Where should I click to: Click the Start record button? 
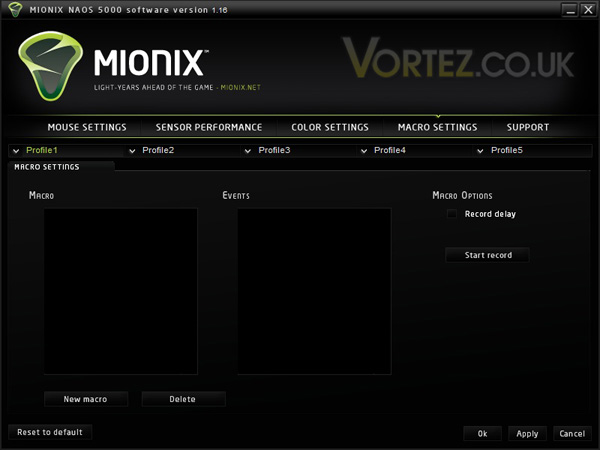click(488, 255)
